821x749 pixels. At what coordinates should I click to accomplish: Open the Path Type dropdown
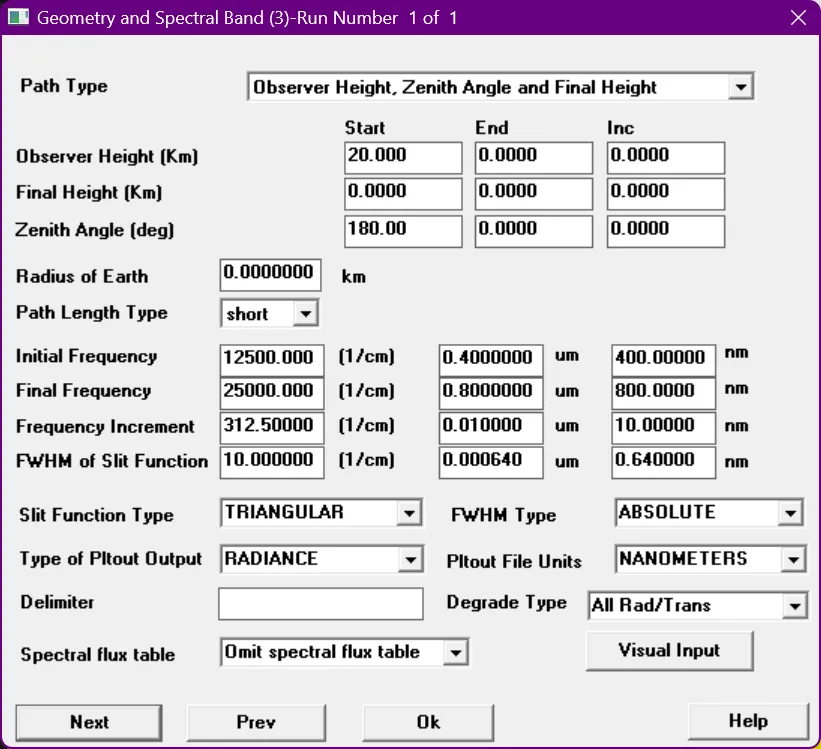[740, 88]
